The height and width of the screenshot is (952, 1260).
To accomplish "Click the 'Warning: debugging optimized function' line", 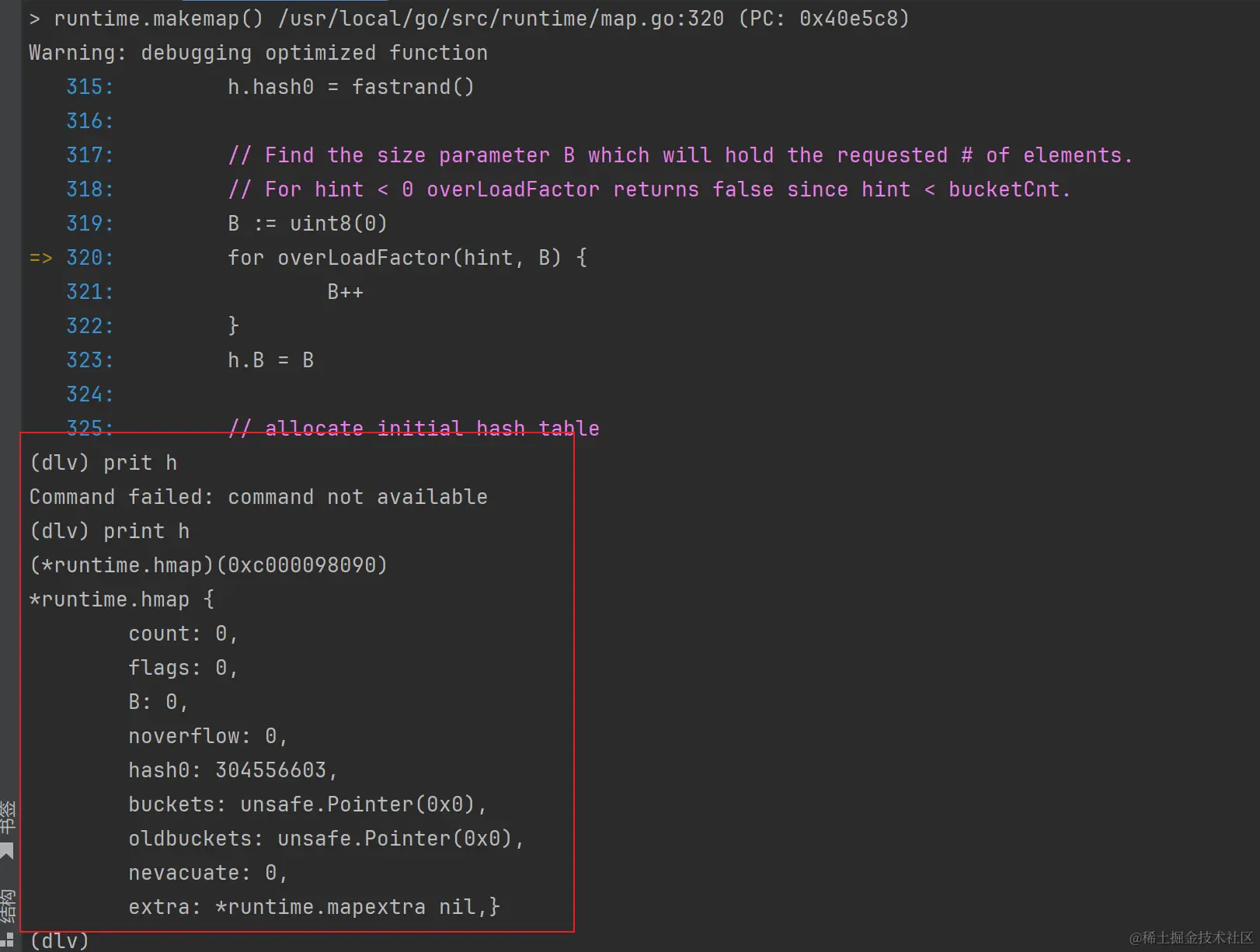I will tap(258, 53).
